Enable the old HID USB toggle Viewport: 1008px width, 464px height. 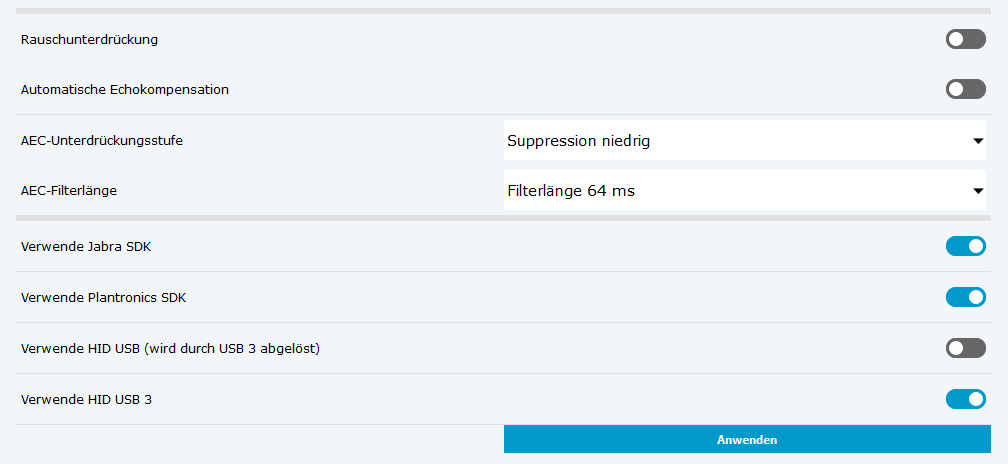pos(965,348)
